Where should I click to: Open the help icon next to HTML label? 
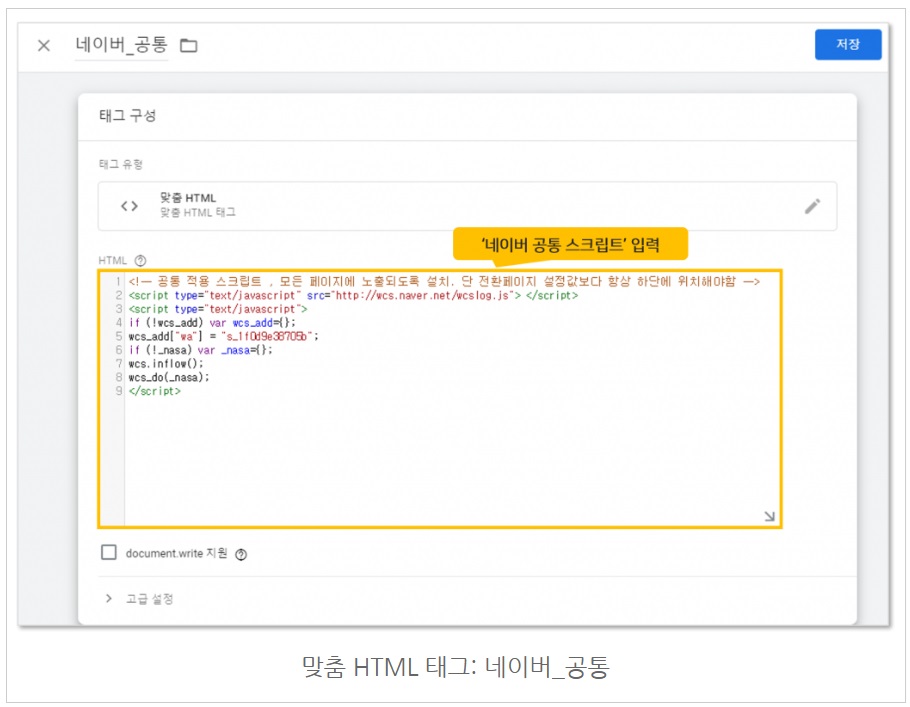pos(140,261)
